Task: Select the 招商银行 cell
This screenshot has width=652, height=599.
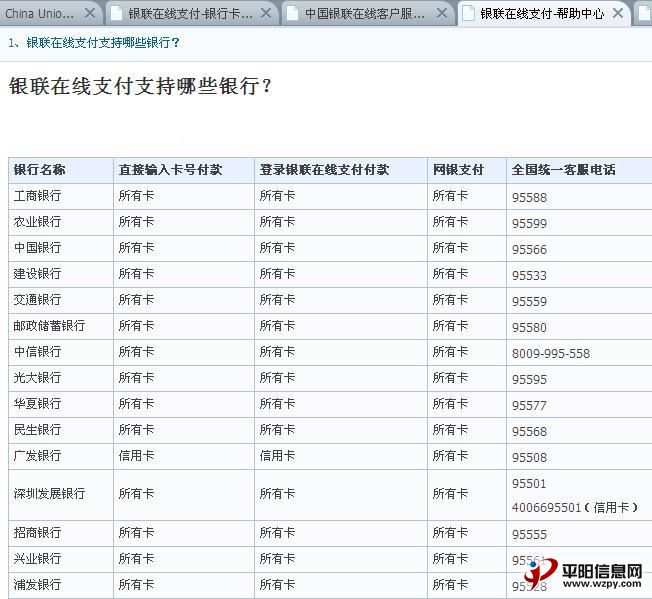Action: point(61,533)
